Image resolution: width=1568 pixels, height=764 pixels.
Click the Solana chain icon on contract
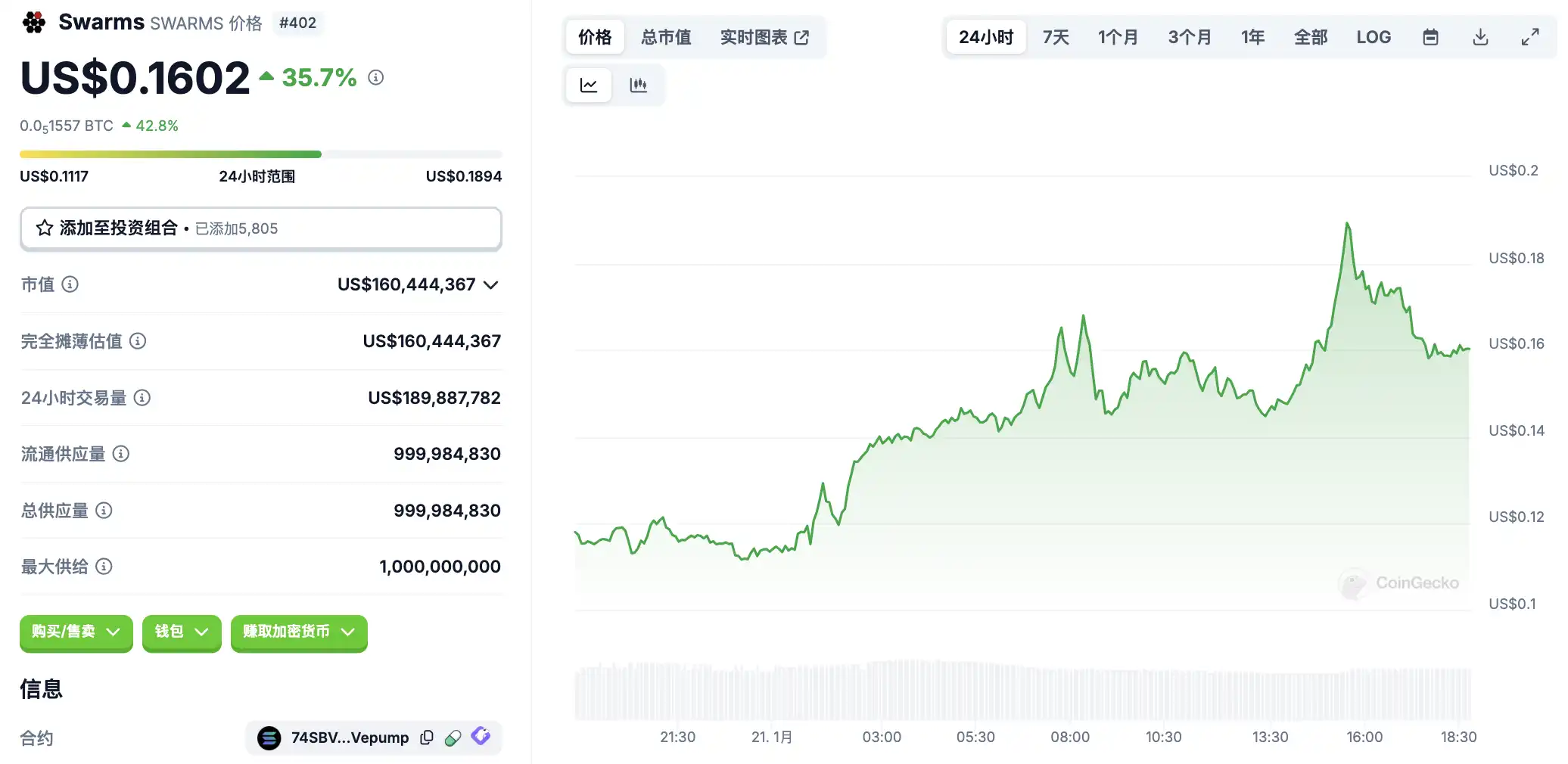point(269,738)
